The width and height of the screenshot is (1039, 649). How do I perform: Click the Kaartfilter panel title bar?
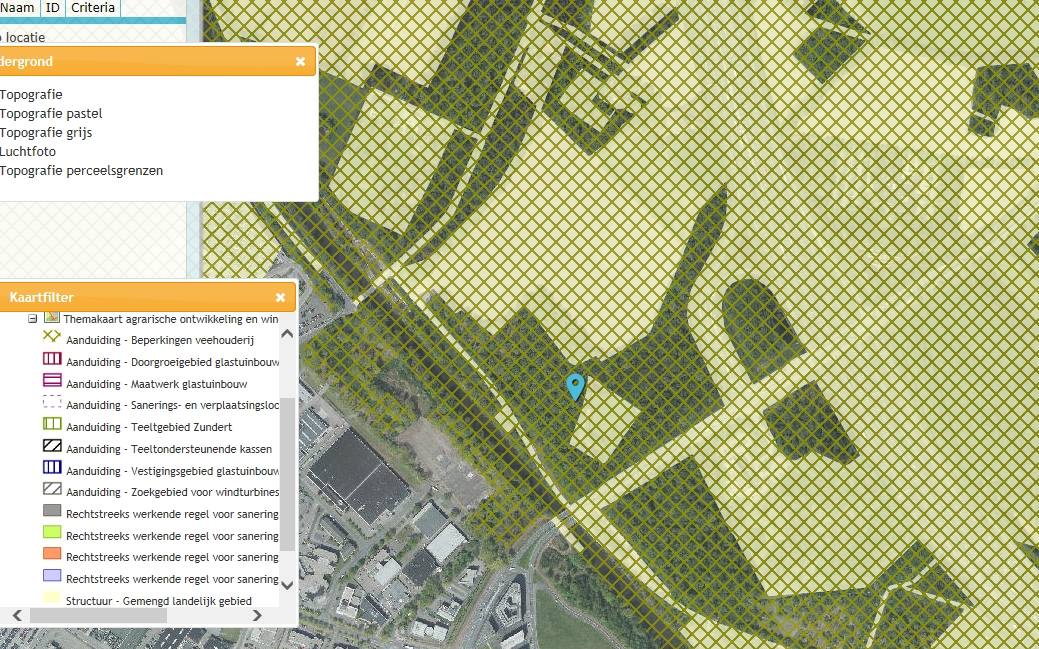[x=147, y=297]
